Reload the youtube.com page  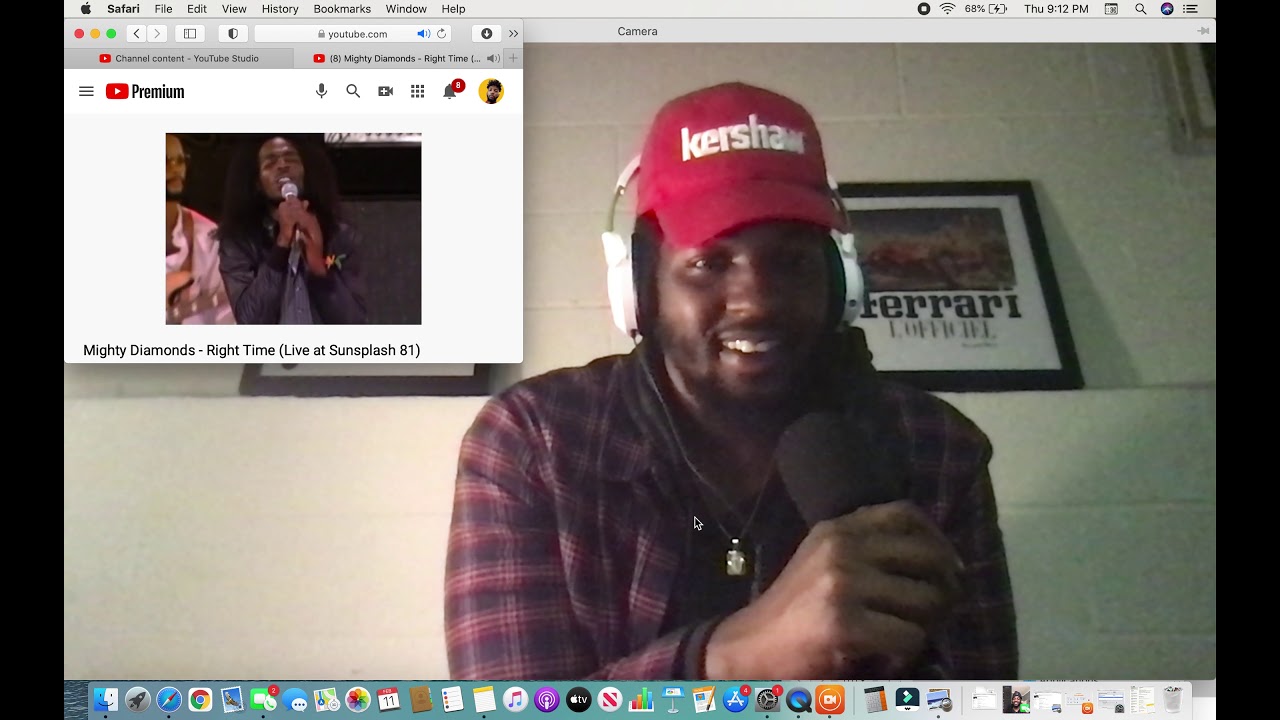[441, 33]
